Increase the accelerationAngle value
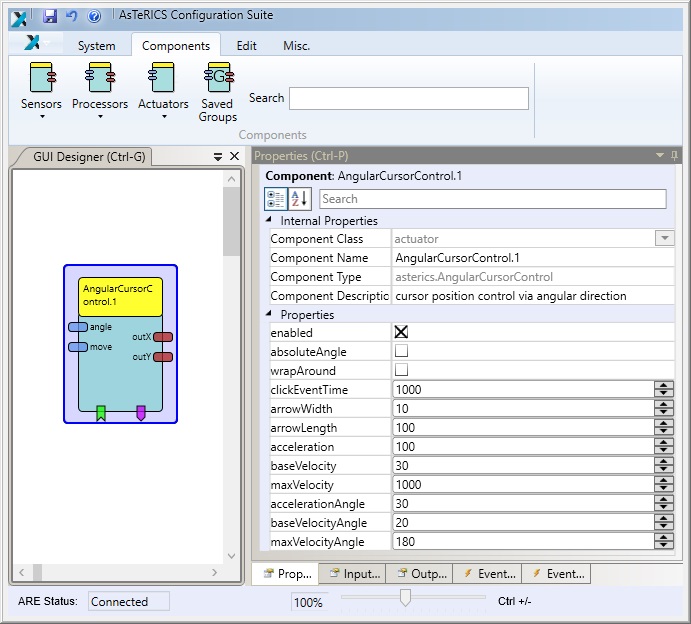This screenshot has height=624, width=691. coord(664,499)
